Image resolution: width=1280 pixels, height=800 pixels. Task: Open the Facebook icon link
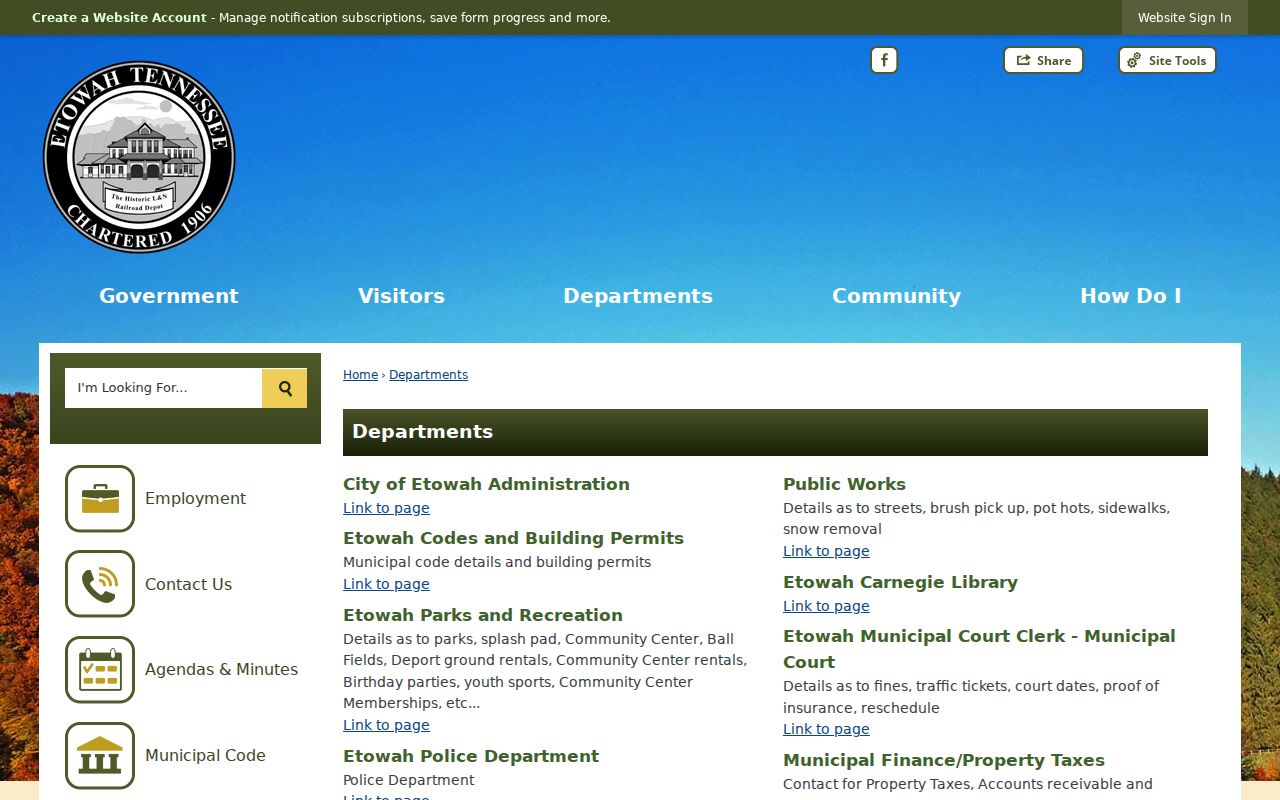pyautogui.click(x=884, y=60)
